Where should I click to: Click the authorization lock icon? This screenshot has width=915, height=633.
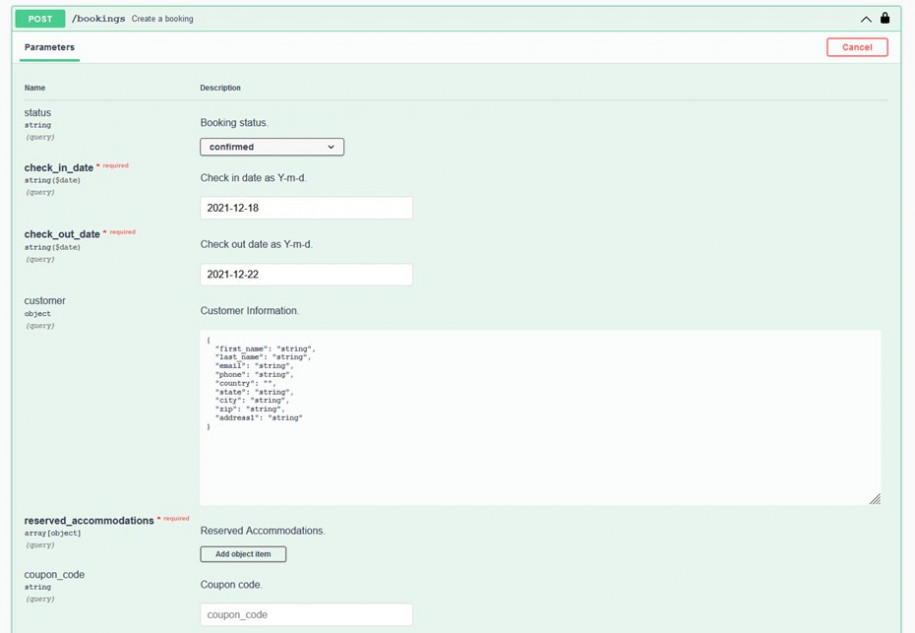(884, 18)
